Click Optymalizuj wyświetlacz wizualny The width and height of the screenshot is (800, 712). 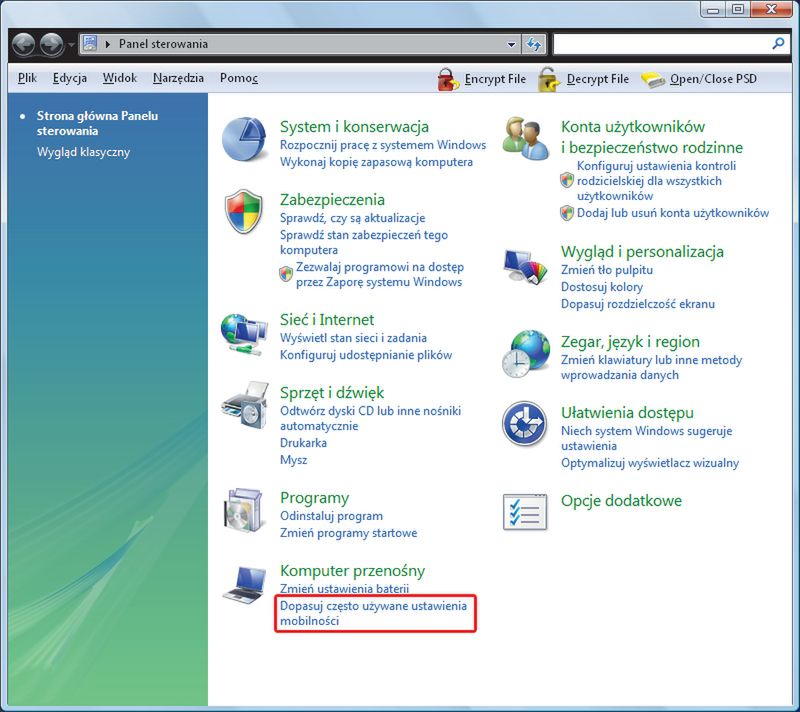pos(649,463)
